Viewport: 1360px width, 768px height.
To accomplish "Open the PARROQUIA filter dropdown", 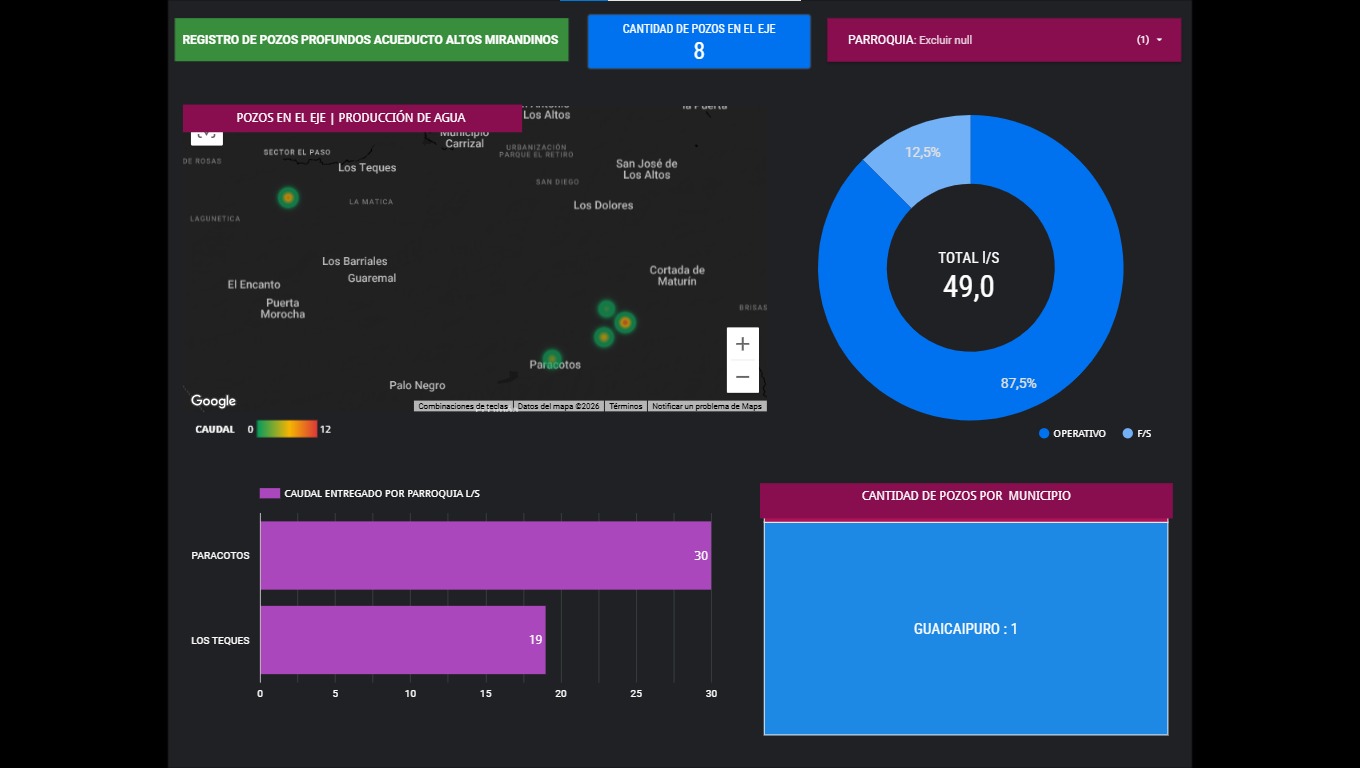I will [x=1003, y=40].
